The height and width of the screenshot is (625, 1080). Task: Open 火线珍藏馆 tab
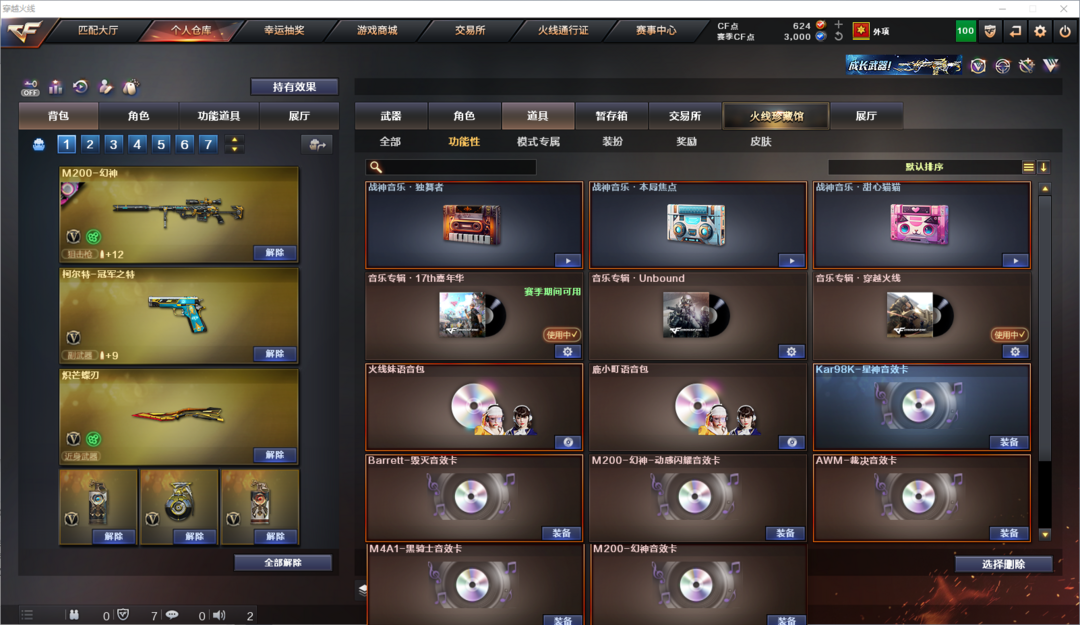tap(776, 116)
